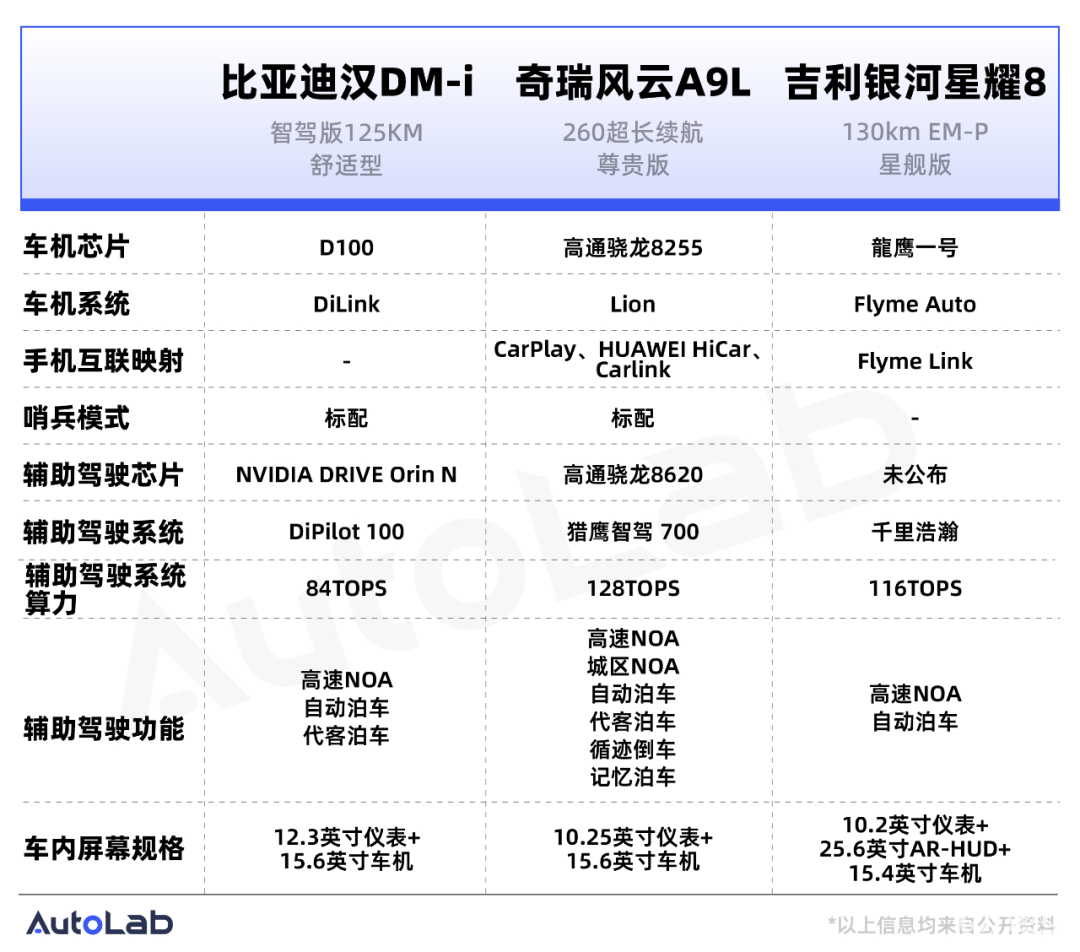Select the 比亚迪汉DM-i column heading

point(346,83)
